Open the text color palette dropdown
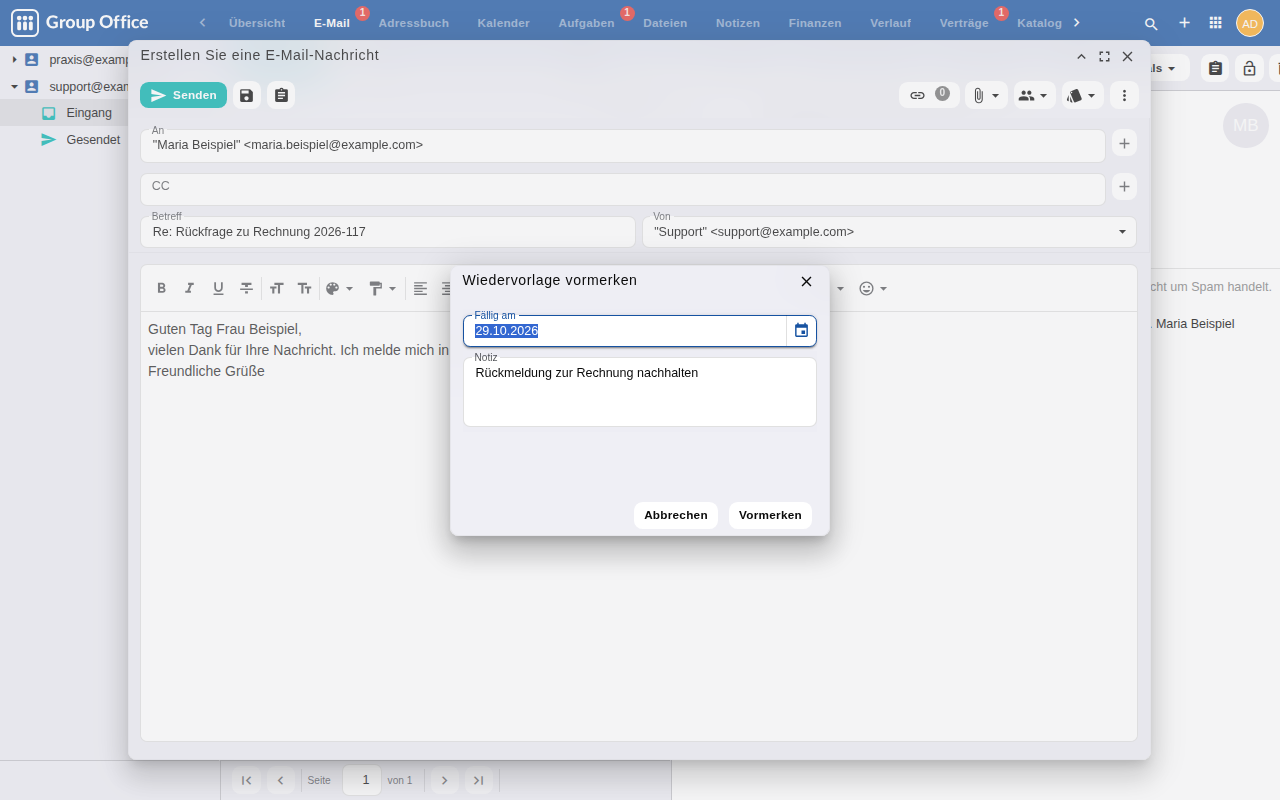Screen dimensions: 1280x800 pos(339,288)
